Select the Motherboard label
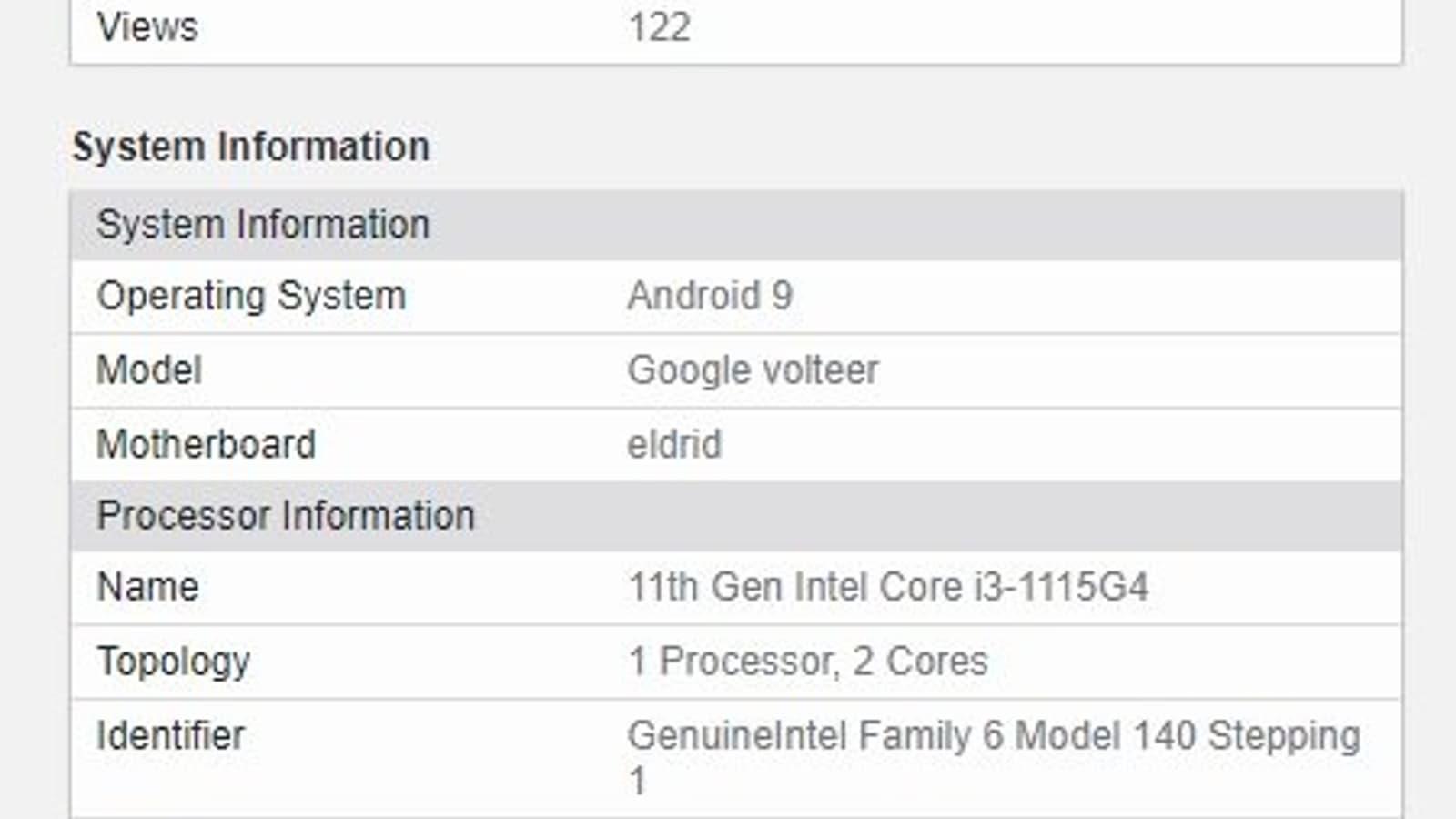Viewport: 1456px width, 819px height. pyautogui.click(x=206, y=445)
